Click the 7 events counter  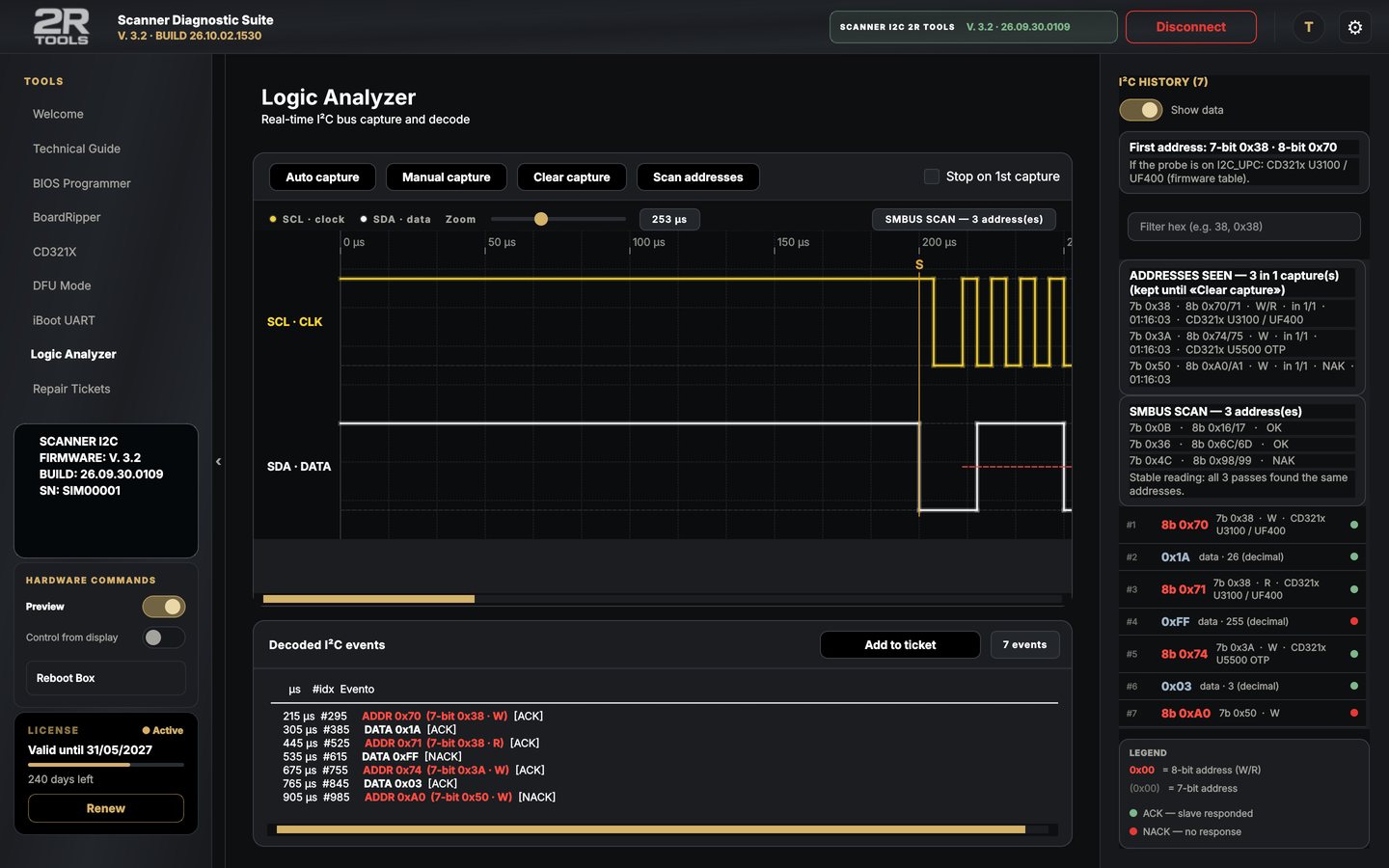point(1024,645)
